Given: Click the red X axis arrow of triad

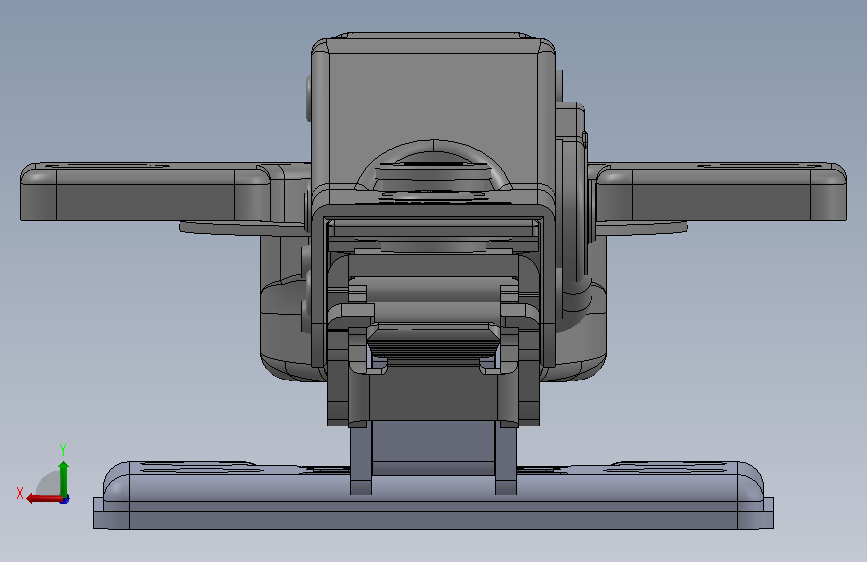Looking at the screenshot, I should [44, 499].
